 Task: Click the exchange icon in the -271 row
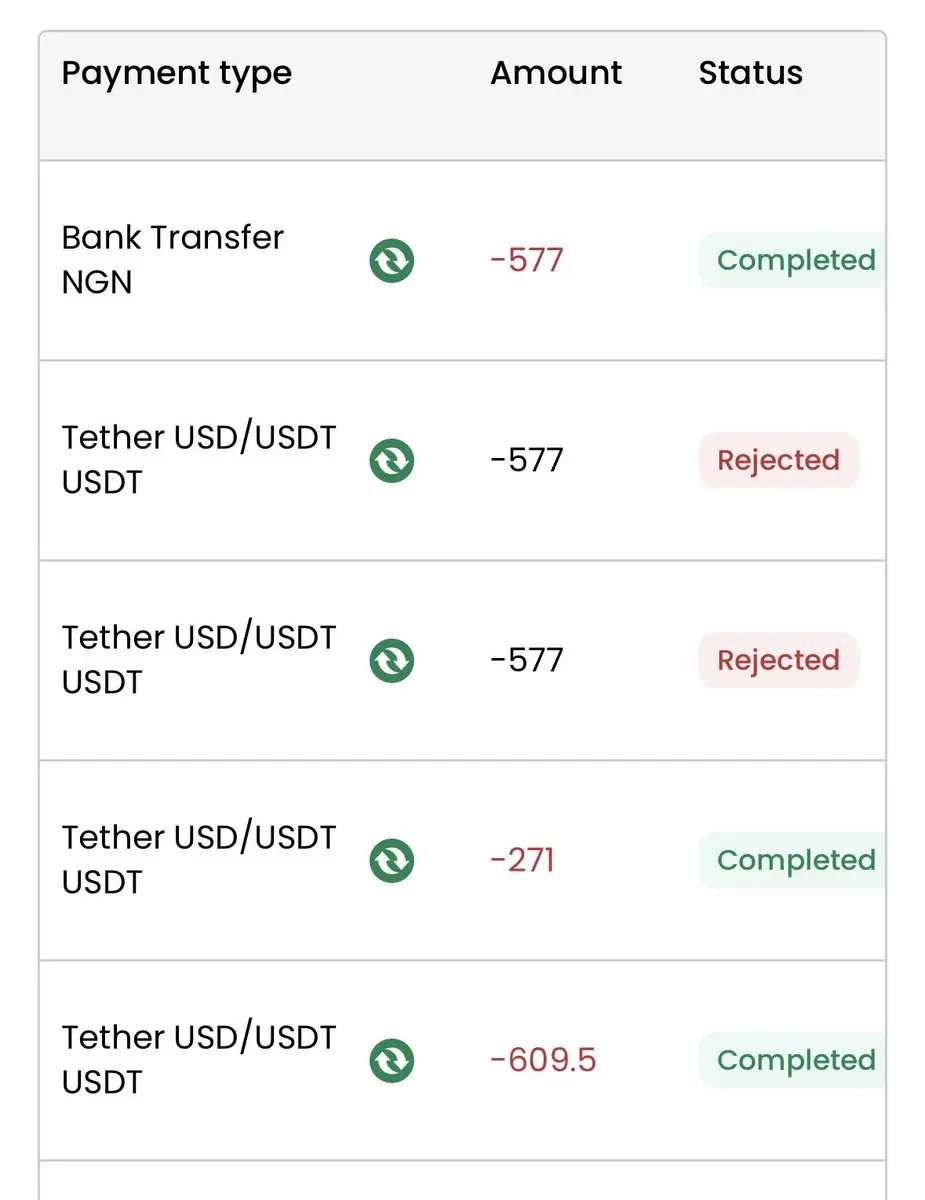point(392,861)
